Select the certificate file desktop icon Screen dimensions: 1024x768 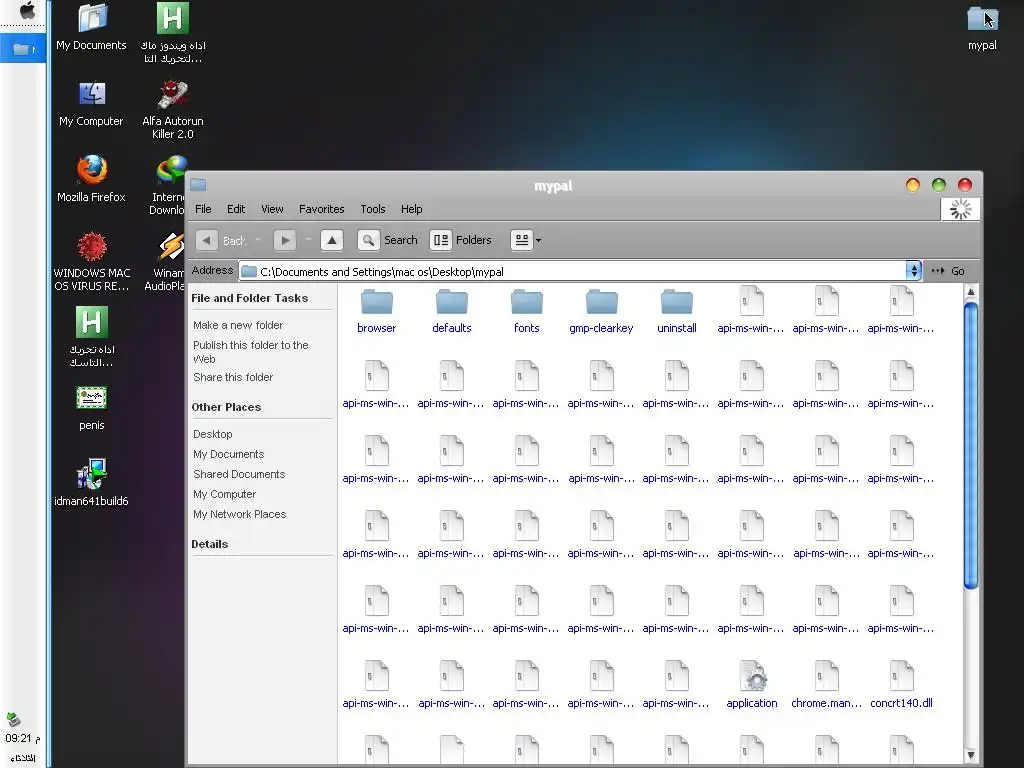[91, 408]
